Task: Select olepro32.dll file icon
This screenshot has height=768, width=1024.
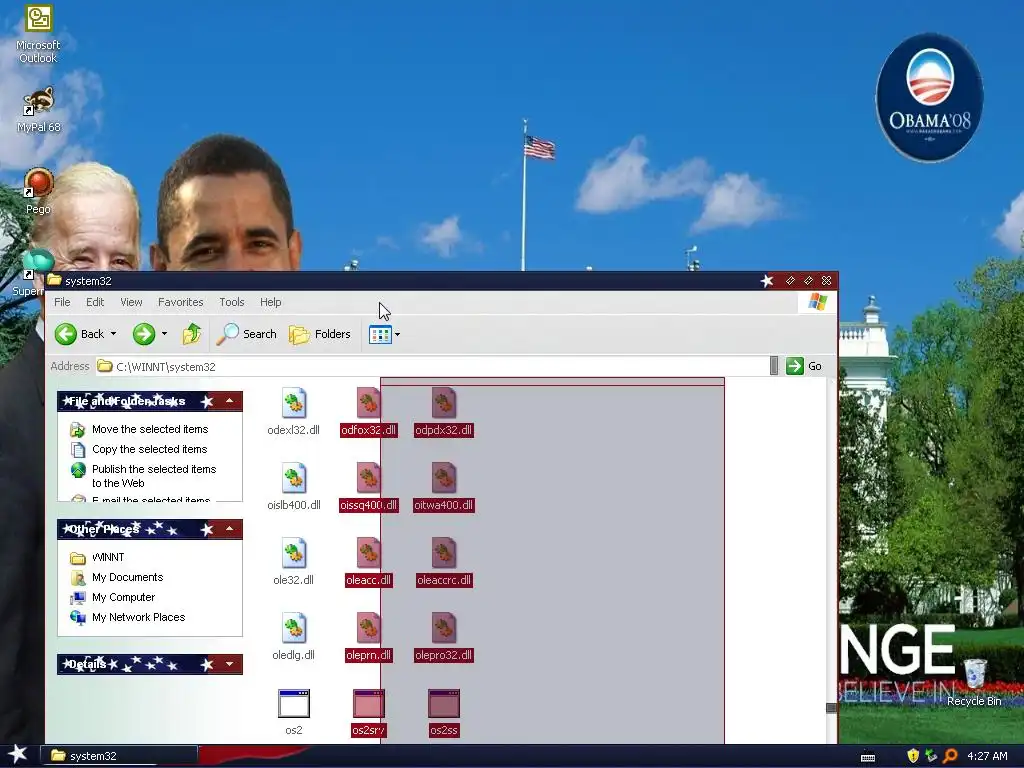Action: coord(443,628)
